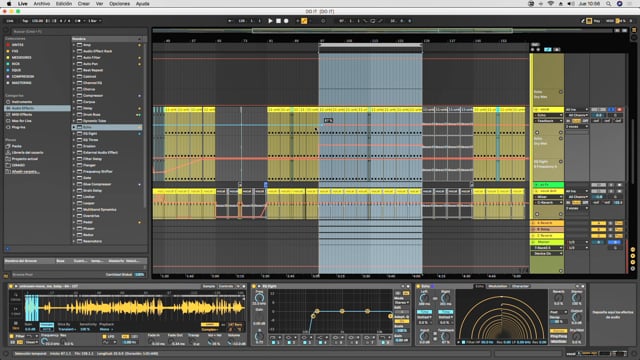This screenshot has height=360, width=640.
Task: Toggle EQ Eight band 8 activator
Action: point(383,342)
